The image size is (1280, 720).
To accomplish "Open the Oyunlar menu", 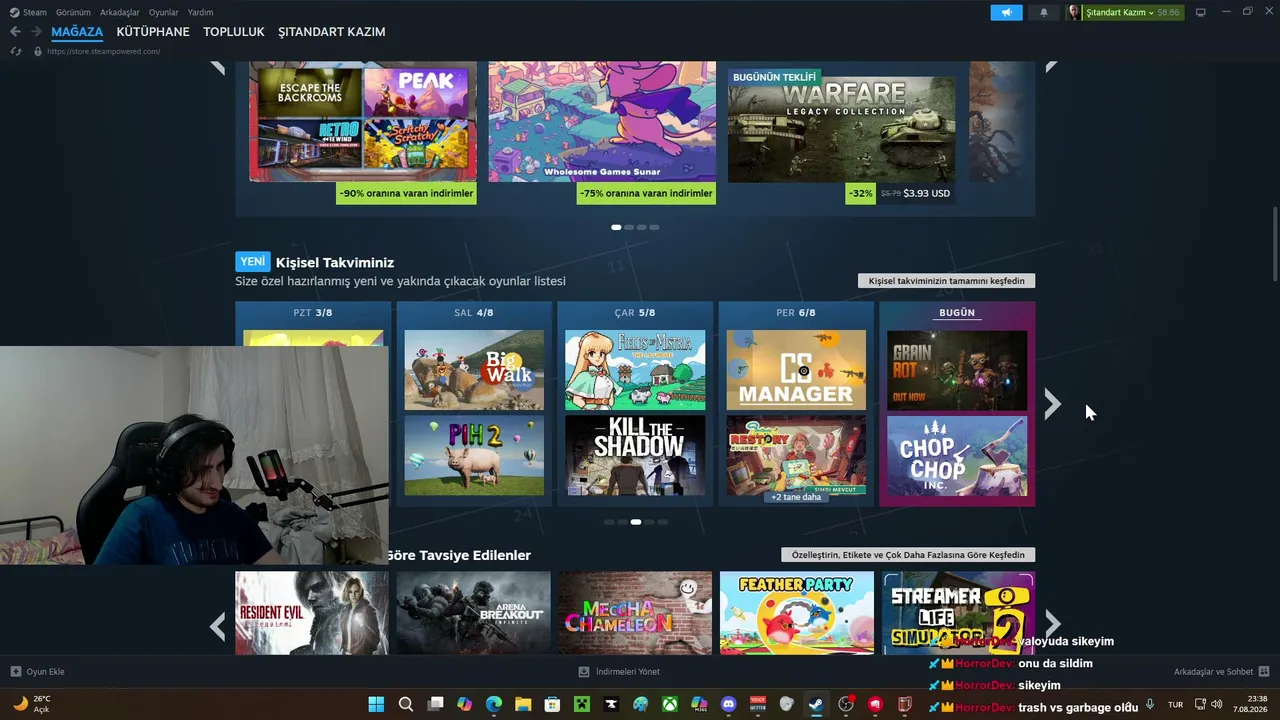I will tap(164, 12).
